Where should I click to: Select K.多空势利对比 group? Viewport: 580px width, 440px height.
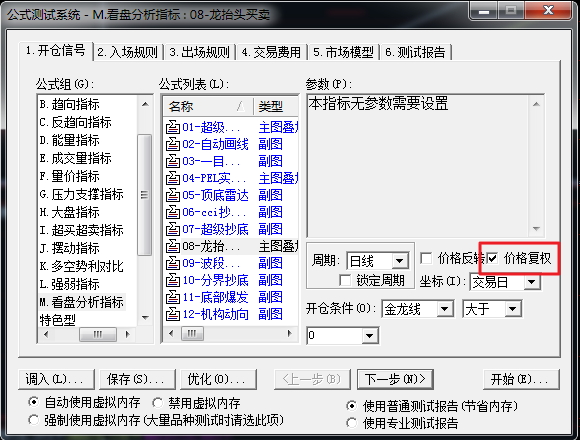click(81, 266)
